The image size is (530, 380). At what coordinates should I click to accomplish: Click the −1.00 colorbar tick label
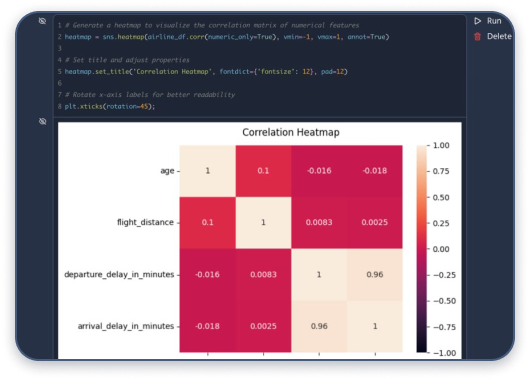(444, 353)
